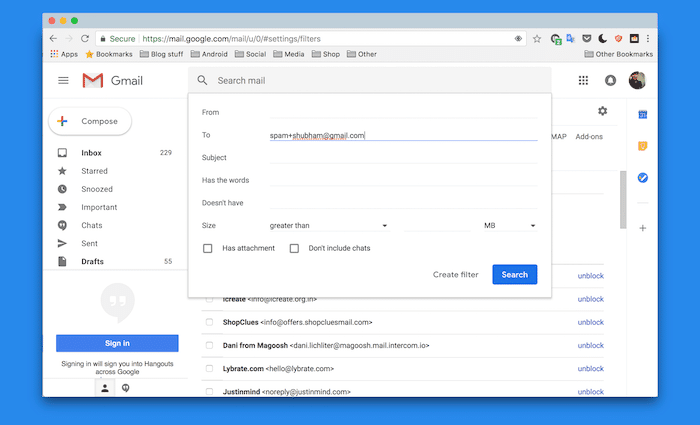Open the Blog stuff bookmarks folder
This screenshot has height=425, width=700.
click(x=162, y=54)
